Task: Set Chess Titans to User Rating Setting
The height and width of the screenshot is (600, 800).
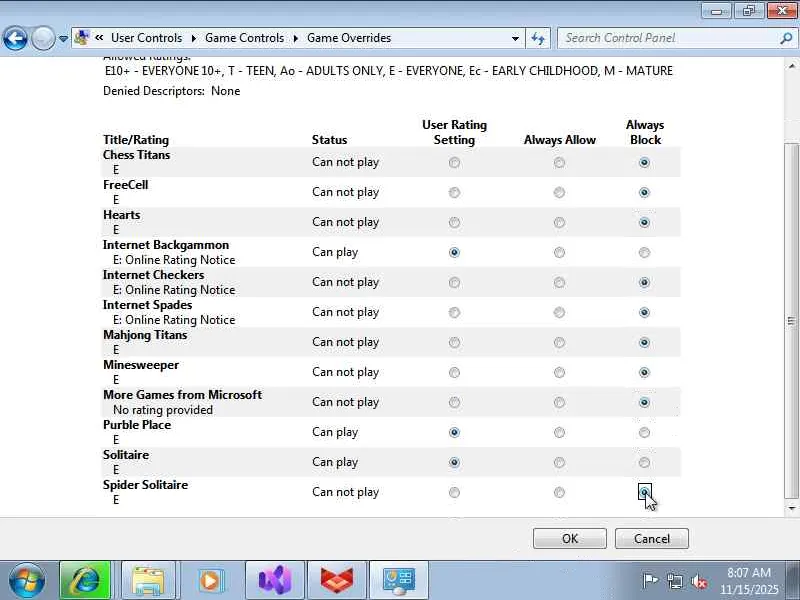Action: pos(454,163)
